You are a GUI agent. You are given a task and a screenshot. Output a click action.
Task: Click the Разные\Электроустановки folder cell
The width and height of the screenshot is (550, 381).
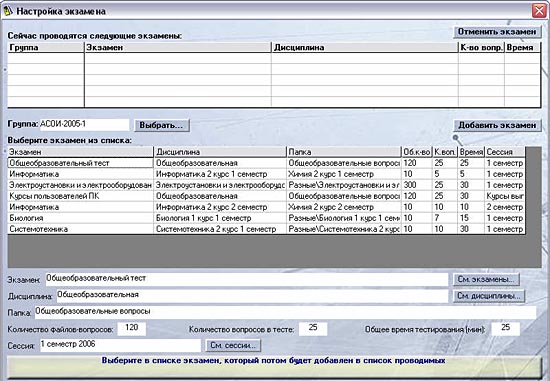(344, 185)
